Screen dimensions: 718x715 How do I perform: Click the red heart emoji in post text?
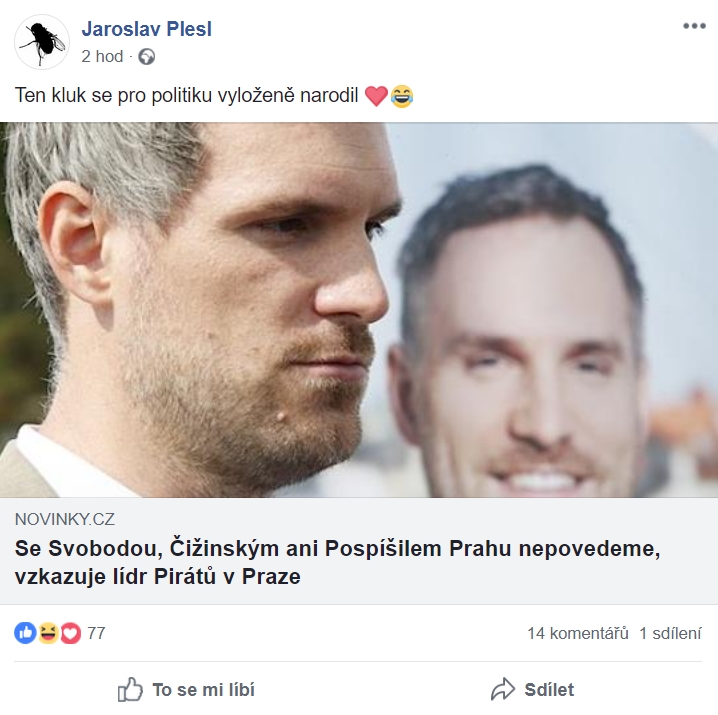[376, 96]
